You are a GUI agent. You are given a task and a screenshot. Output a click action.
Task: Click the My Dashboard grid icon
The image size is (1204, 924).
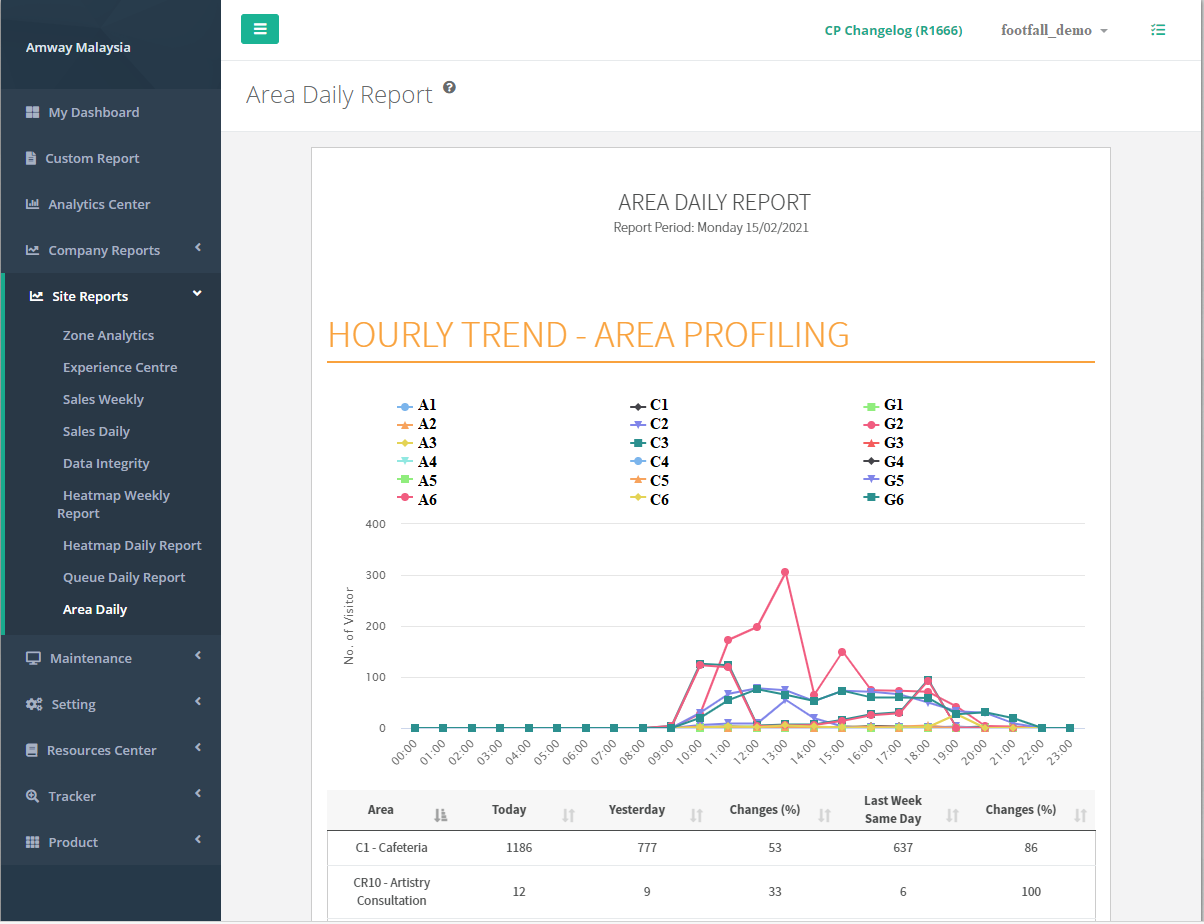pyautogui.click(x=32, y=112)
